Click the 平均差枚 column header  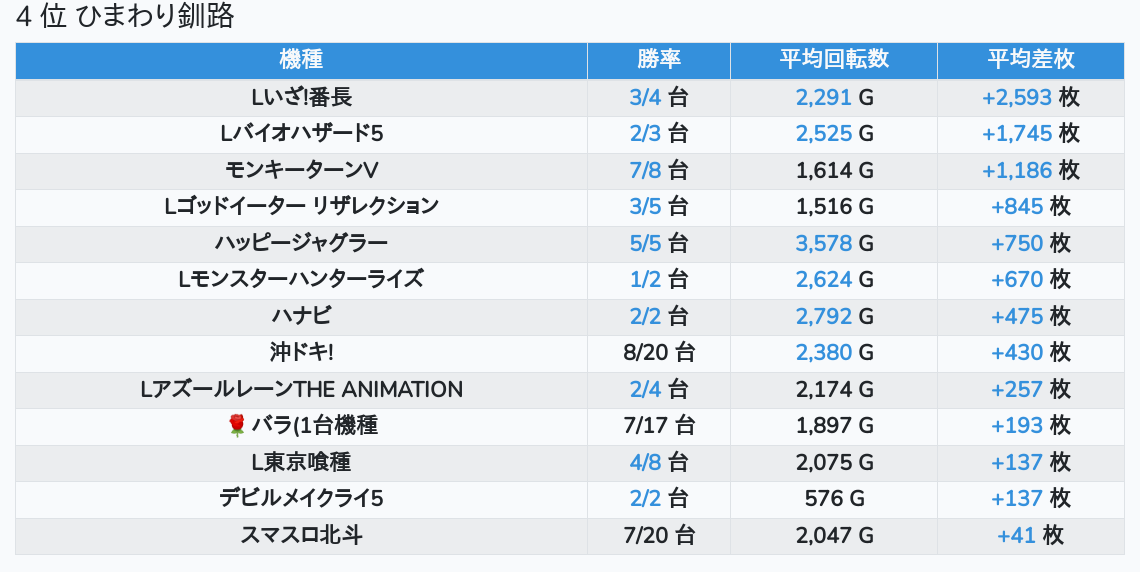click(1030, 60)
